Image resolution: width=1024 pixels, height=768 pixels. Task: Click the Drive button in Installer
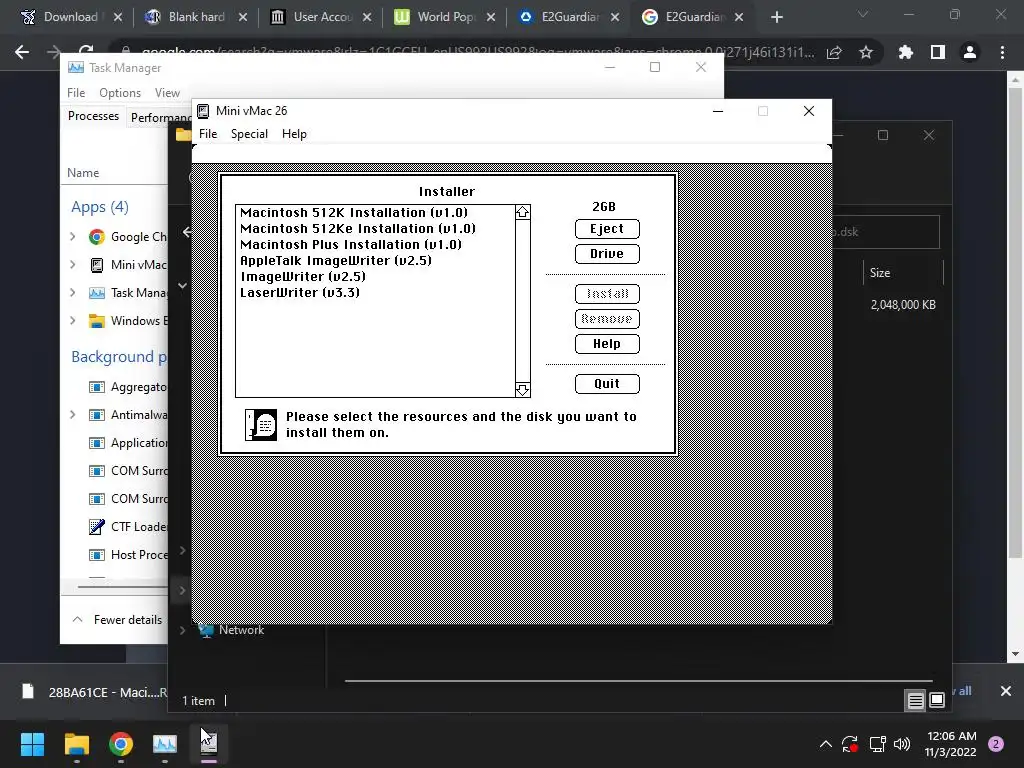[607, 253]
